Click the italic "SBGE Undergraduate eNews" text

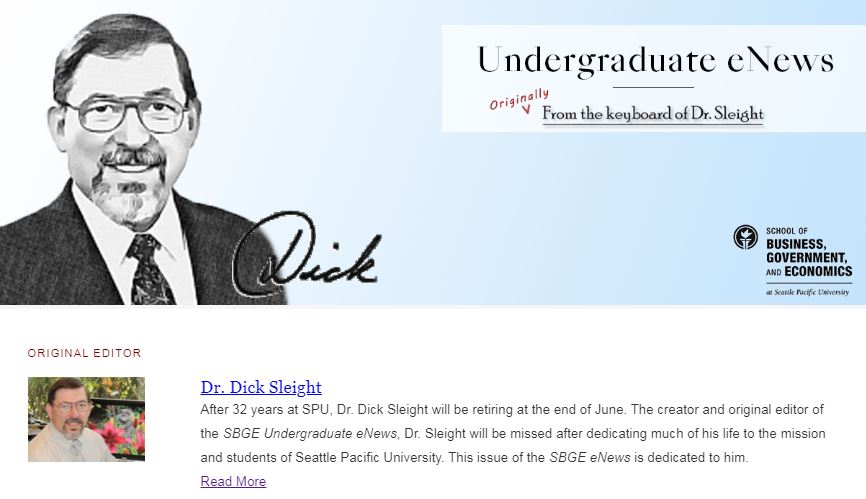point(310,433)
